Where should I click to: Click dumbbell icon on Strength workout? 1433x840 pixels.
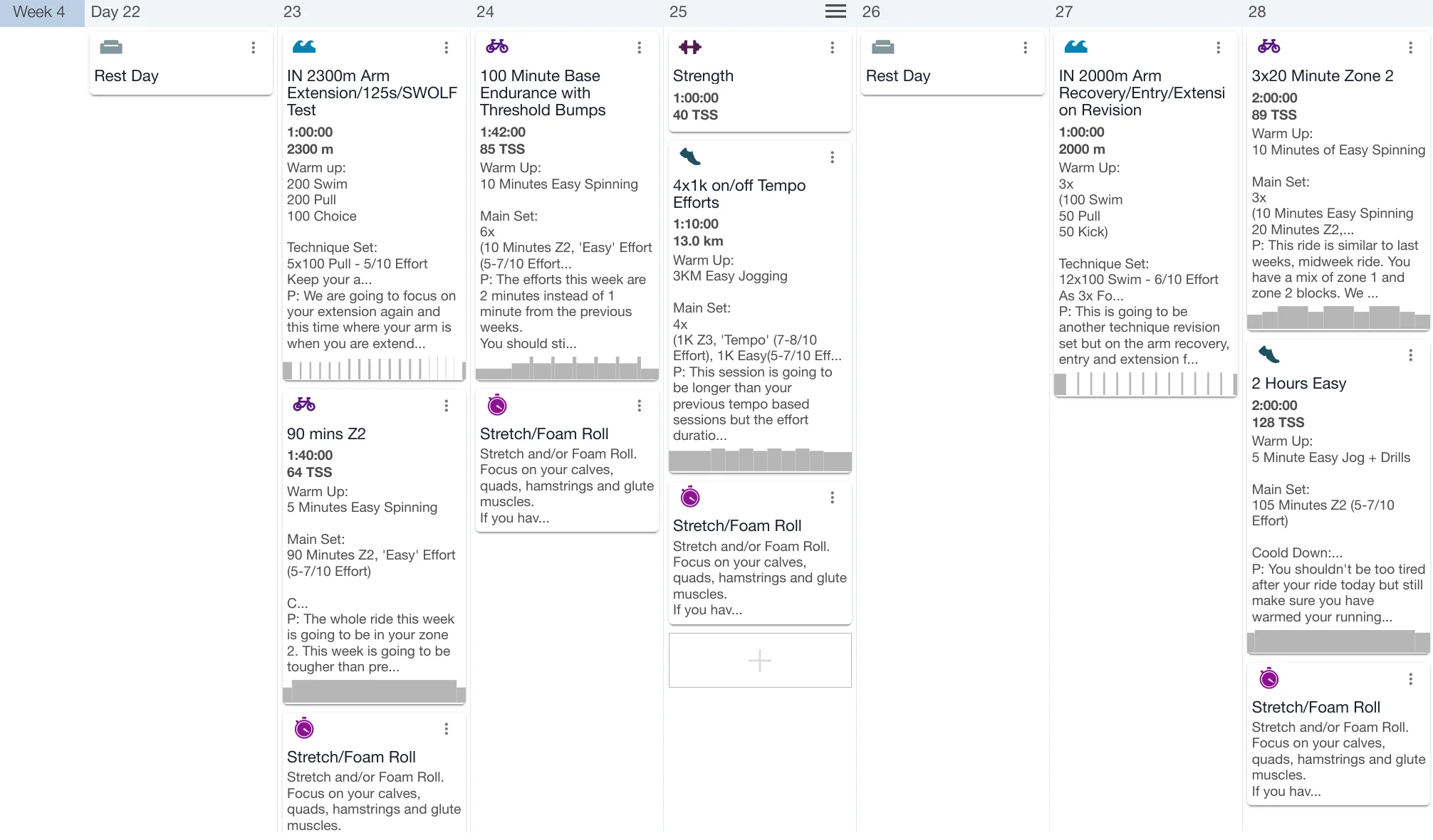point(689,47)
